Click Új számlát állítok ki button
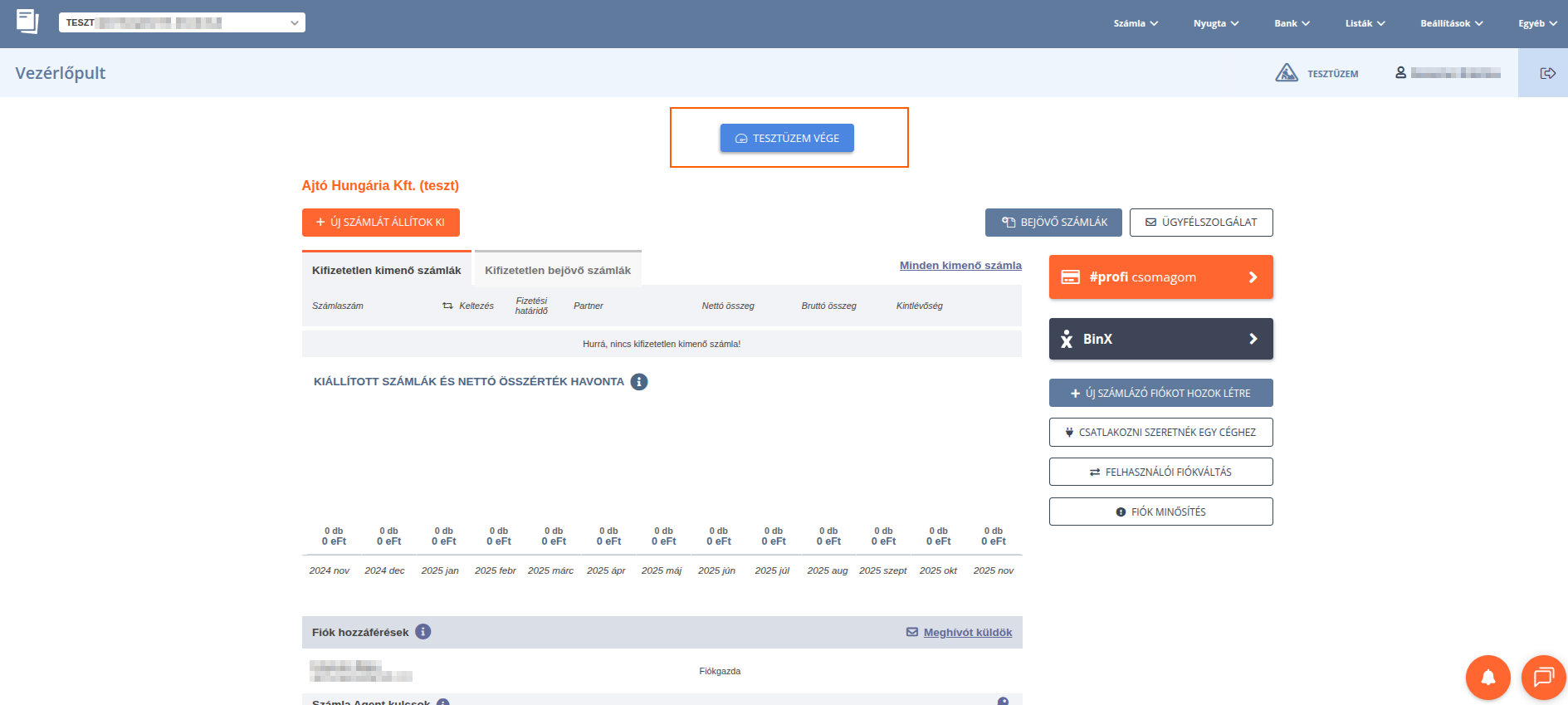 tap(380, 223)
